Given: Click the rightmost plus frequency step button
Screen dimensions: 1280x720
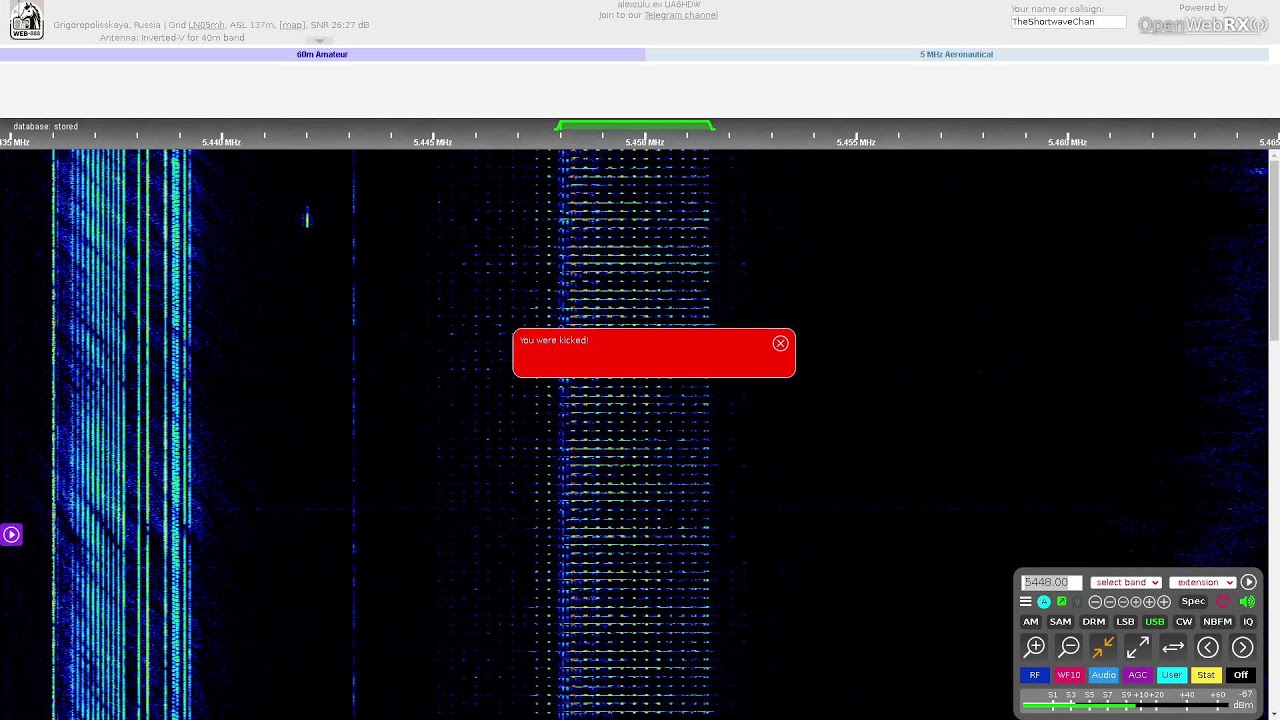Looking at the screenshot, I should (1163, 602).
